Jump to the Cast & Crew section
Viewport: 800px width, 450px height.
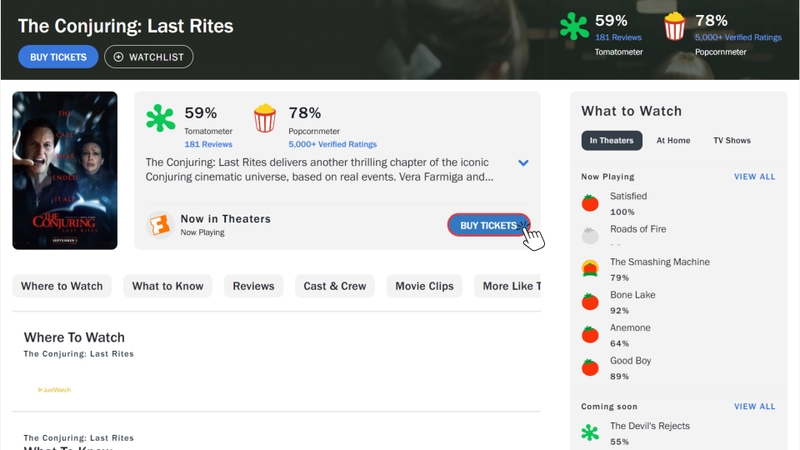click(335, 286)
